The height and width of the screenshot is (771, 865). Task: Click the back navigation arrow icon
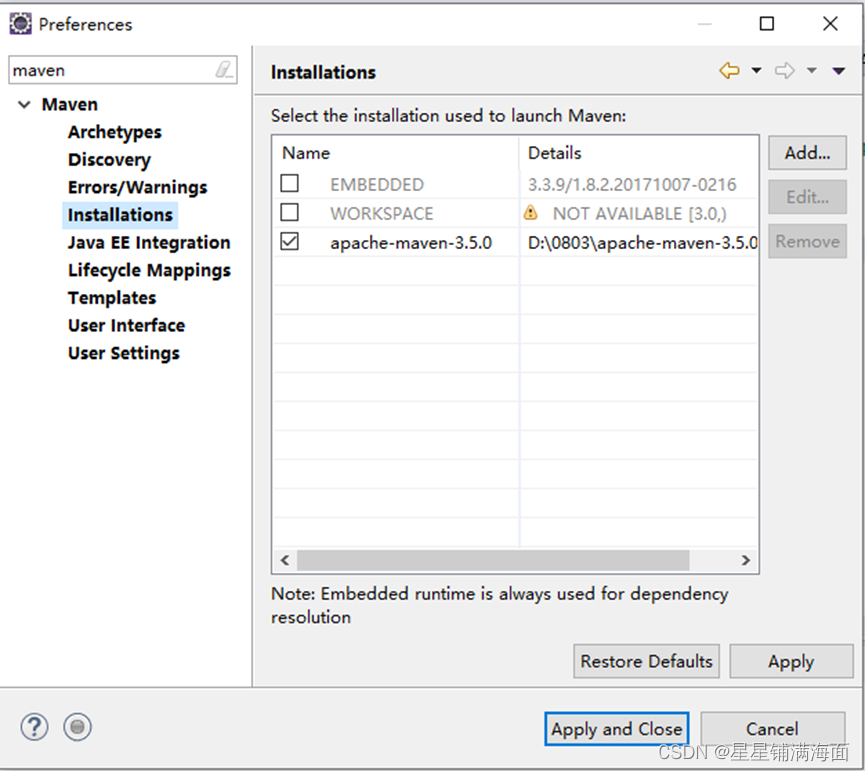point(729,71)
